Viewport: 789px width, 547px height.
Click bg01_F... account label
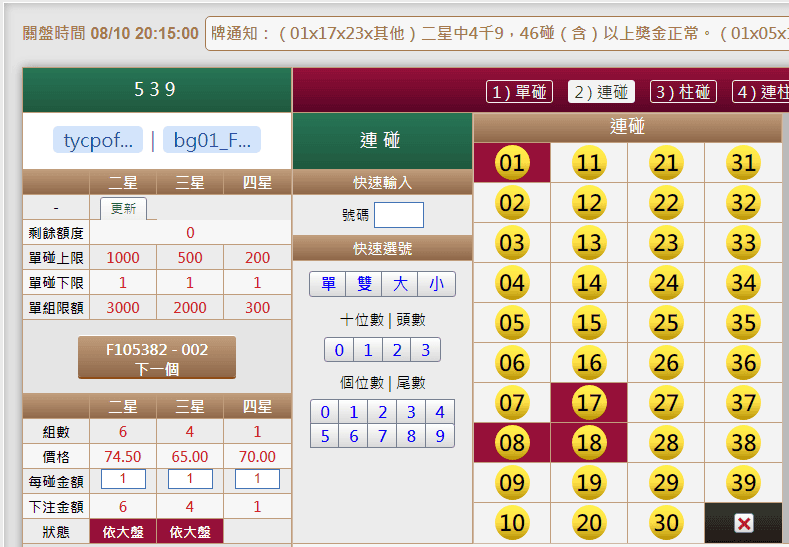[x=212, y=140]
